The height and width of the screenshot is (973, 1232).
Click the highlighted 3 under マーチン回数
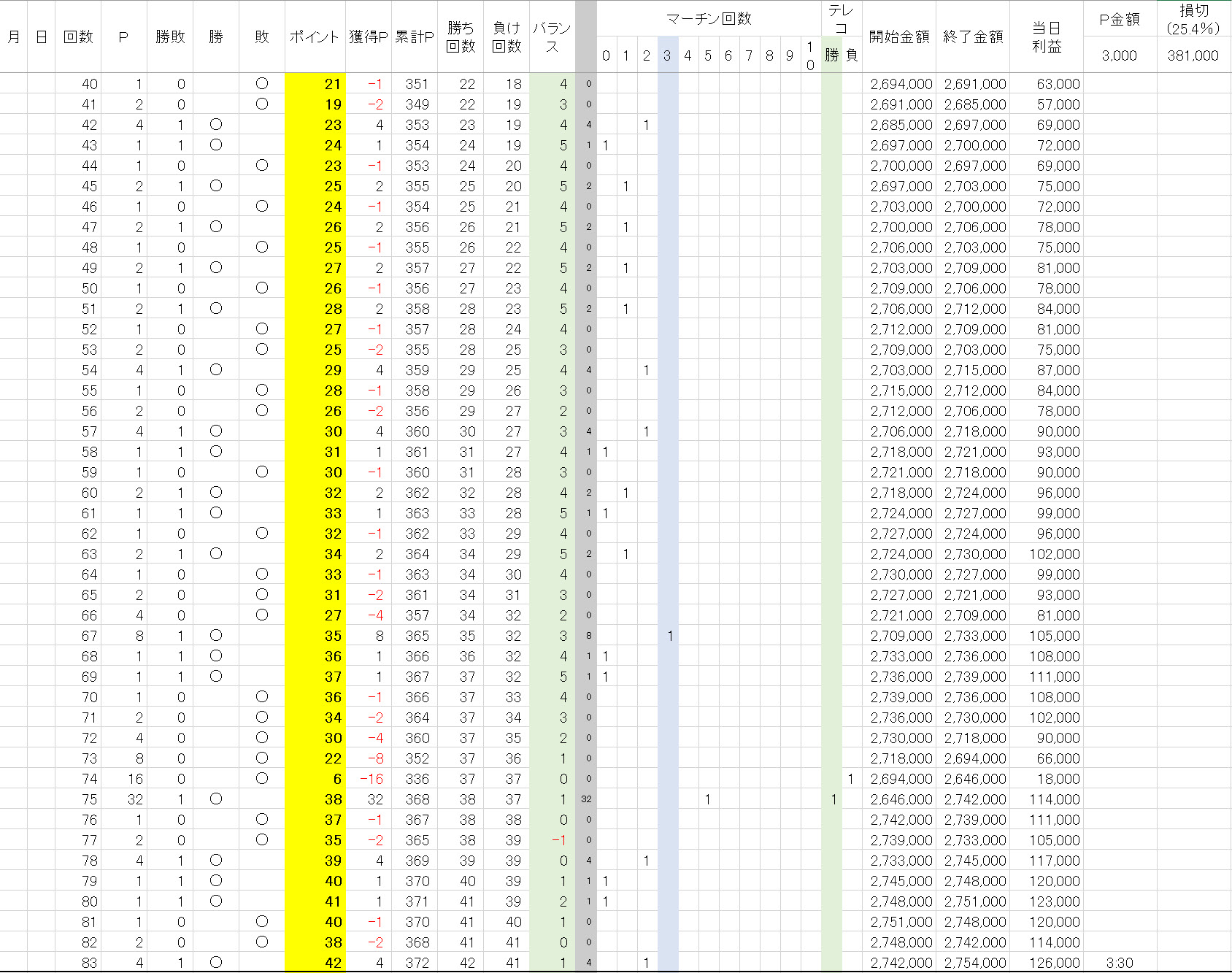[x=667, y=55]
